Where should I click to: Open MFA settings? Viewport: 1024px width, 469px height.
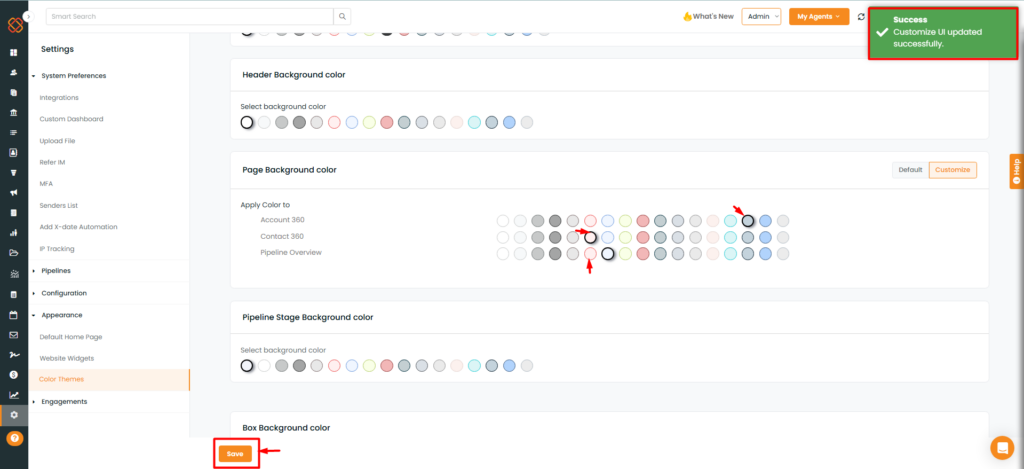pos(46,184)
